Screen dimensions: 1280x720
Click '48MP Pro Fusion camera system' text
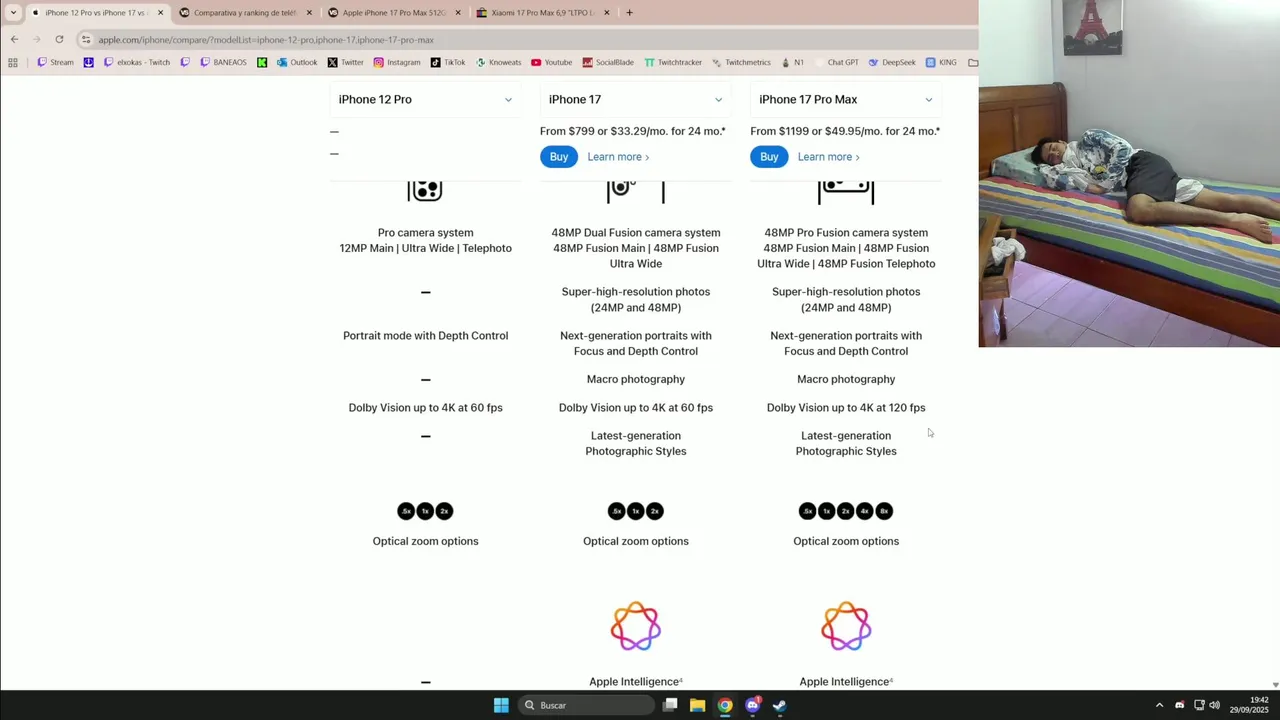(846, 233)
